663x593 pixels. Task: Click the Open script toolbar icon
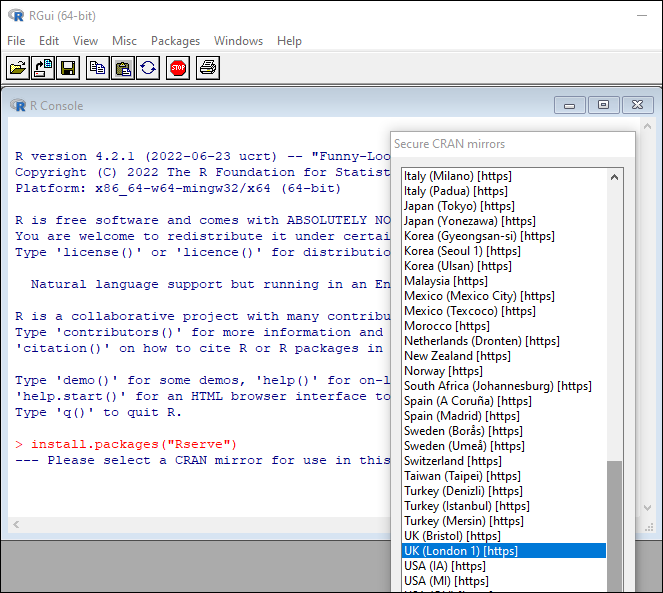click(x=18, y=68)
